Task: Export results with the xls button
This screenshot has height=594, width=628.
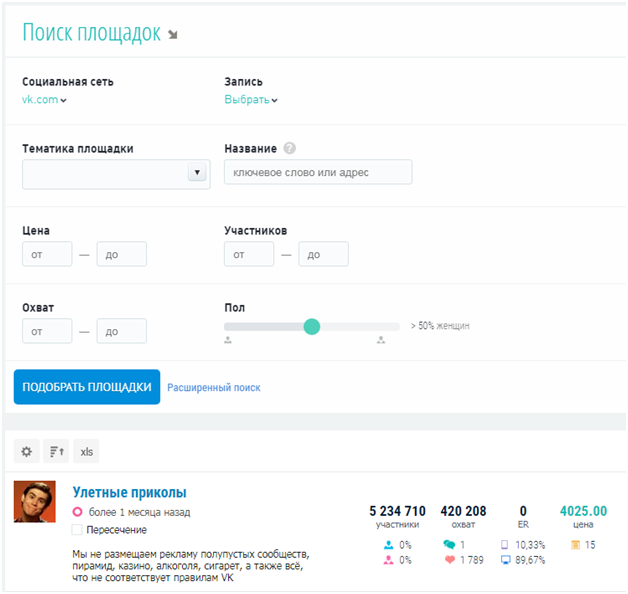Action: (x=86, y=451)
